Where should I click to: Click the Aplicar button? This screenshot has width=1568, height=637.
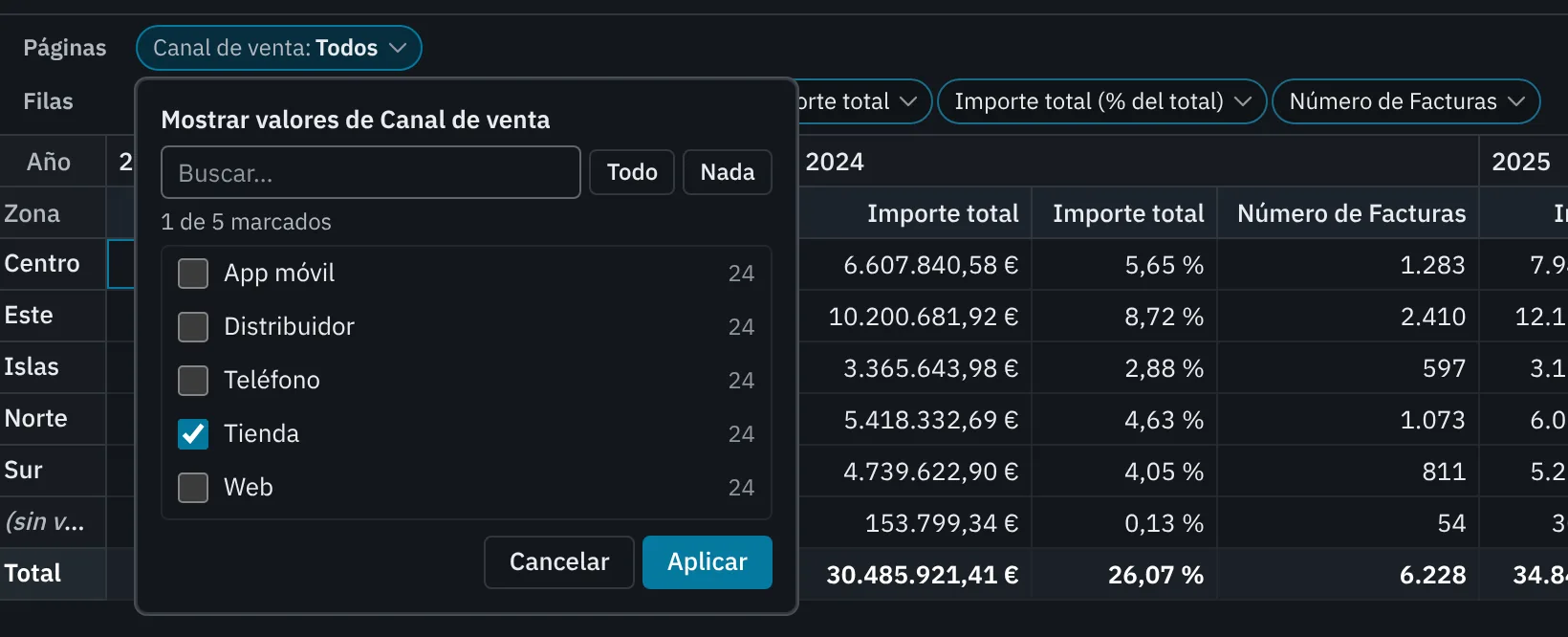pos(708,562)
